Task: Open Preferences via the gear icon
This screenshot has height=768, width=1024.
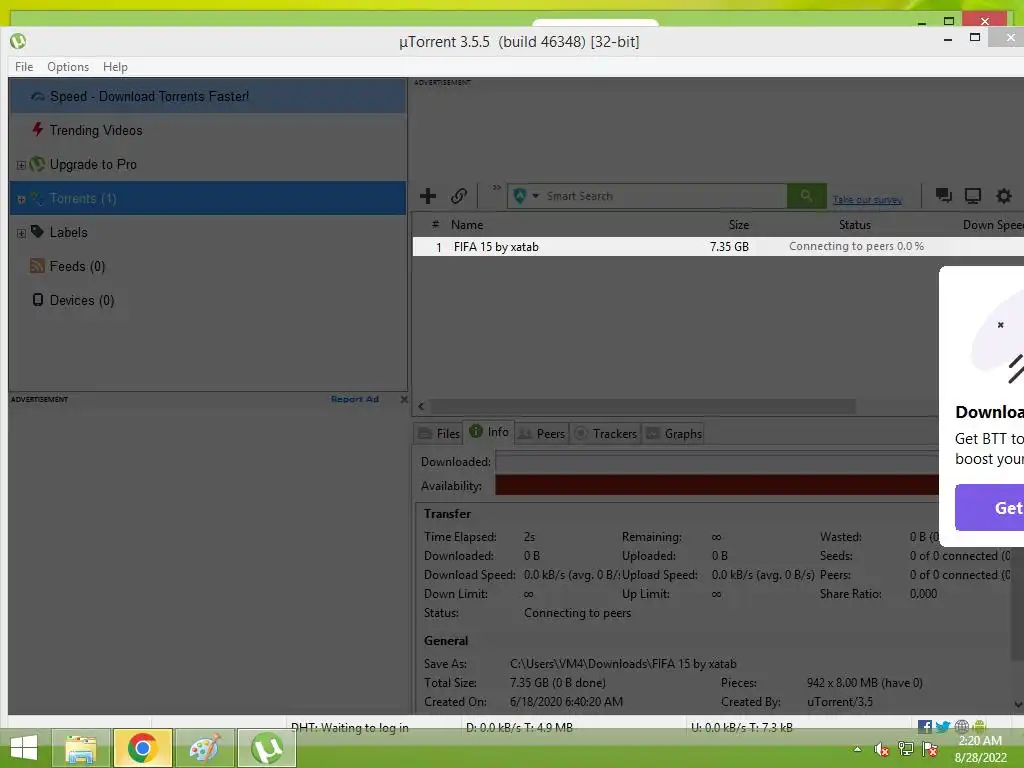Action: [x=1004, y=195]
